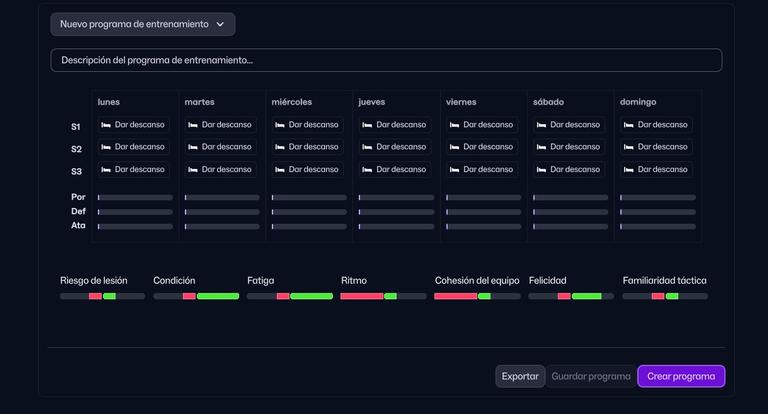This screenshot has height=414, width=768.
Task: Click the viernes column header
Action: pos(461,102)
